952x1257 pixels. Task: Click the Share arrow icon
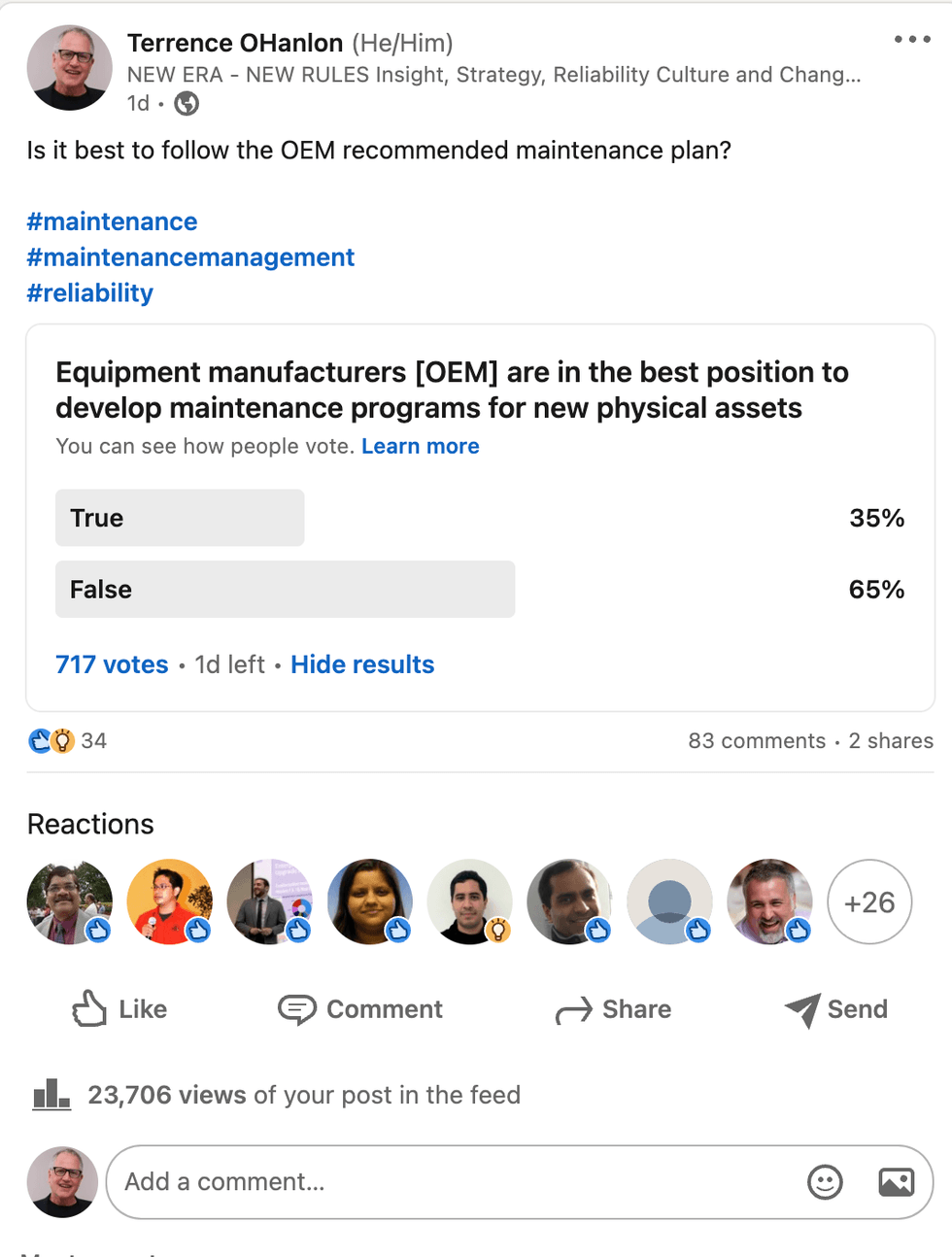coord(572,1009)
